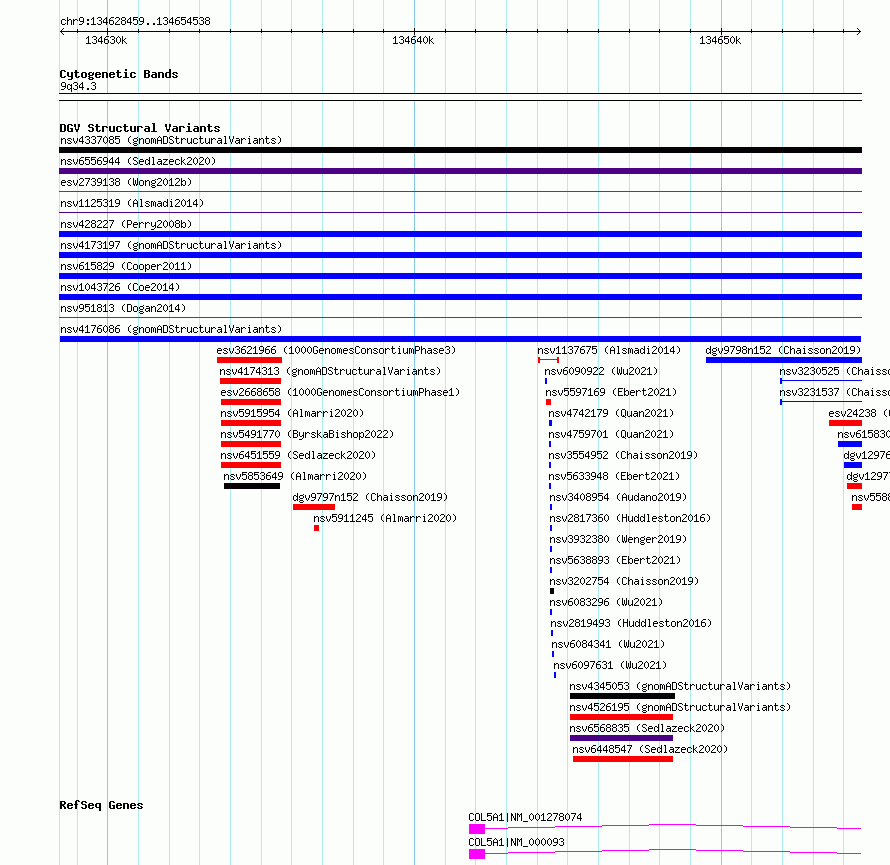Screen dimensions: 890x865
Task: Click the magenta exon box of NM_001278074
Action: click(477, 829)
